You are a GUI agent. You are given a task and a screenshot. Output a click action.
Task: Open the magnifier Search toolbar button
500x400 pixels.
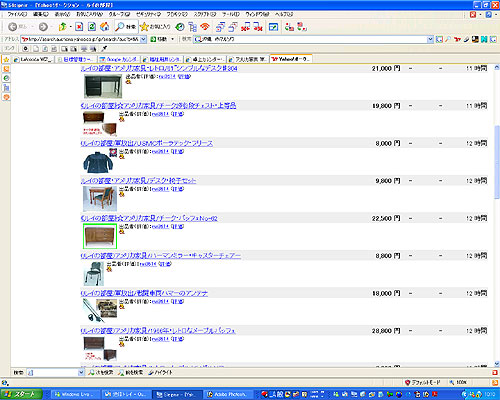125,27
